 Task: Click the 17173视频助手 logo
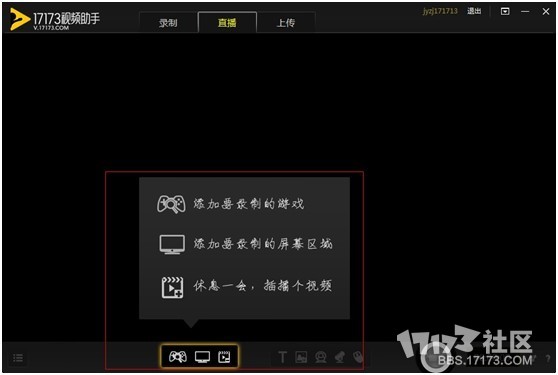[55, 19]
